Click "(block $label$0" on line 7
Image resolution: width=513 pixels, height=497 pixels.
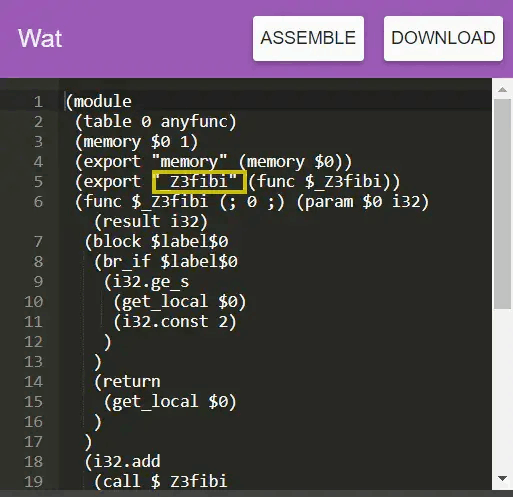pyautogui.click(x=156, y=242)
